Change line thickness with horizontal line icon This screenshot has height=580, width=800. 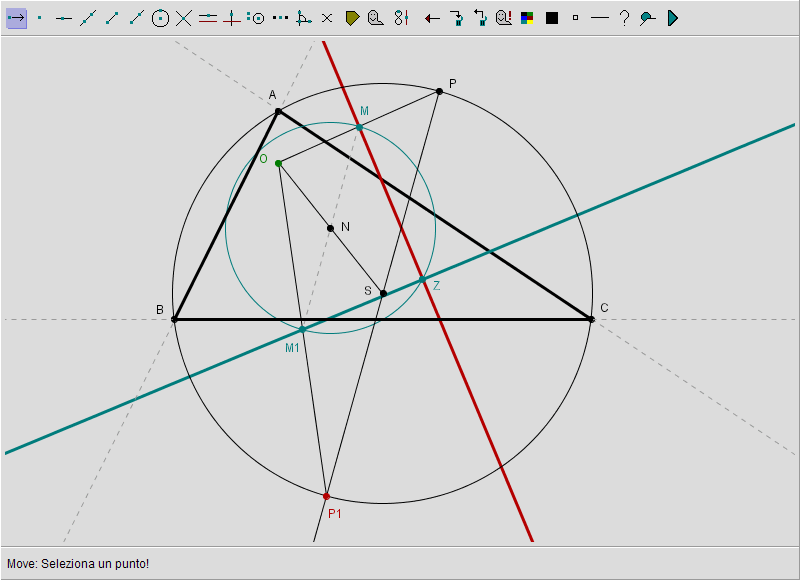pos(600,18)
